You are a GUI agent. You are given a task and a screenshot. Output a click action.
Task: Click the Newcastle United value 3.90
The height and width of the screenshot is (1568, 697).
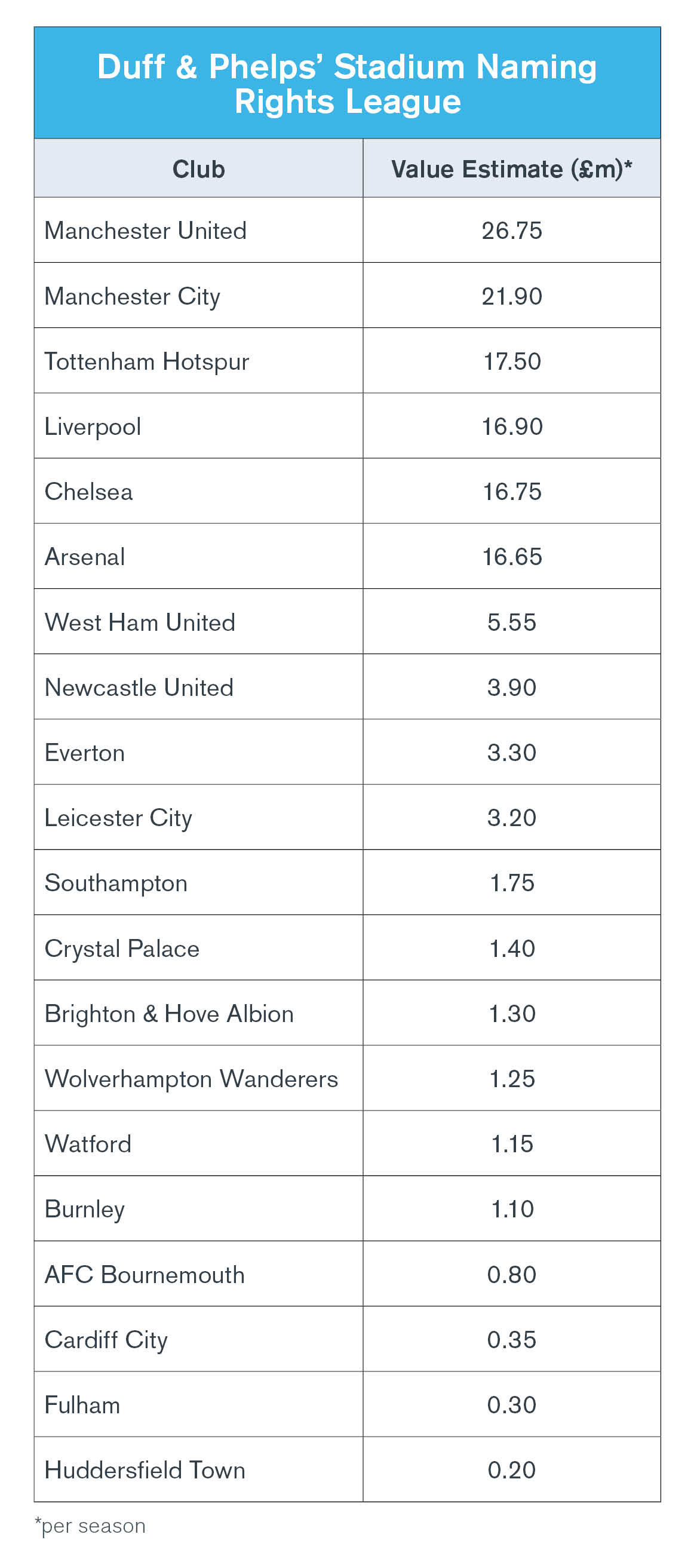pyautogui.click(x=511, y=687)
